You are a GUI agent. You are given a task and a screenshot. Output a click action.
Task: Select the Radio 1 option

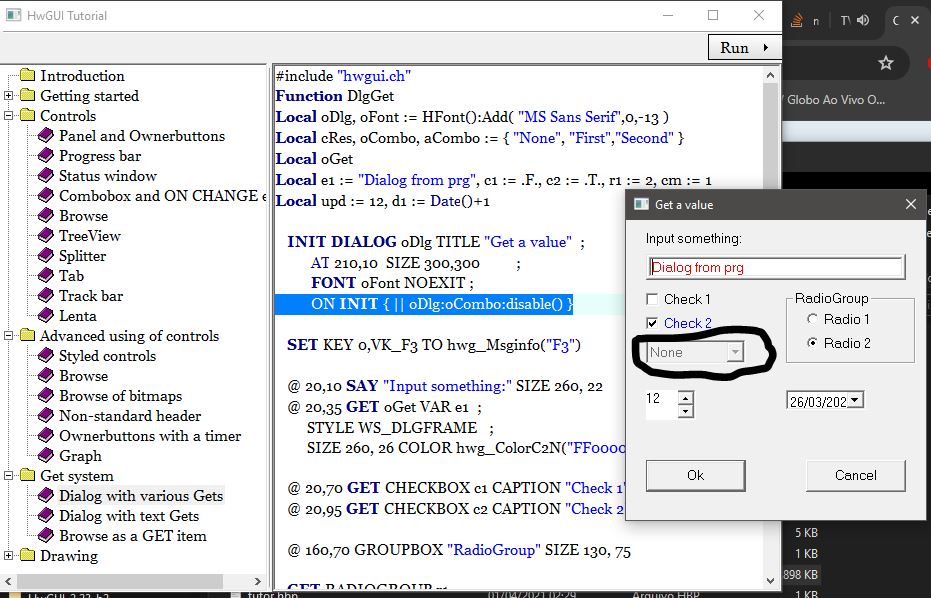[812, 319]
